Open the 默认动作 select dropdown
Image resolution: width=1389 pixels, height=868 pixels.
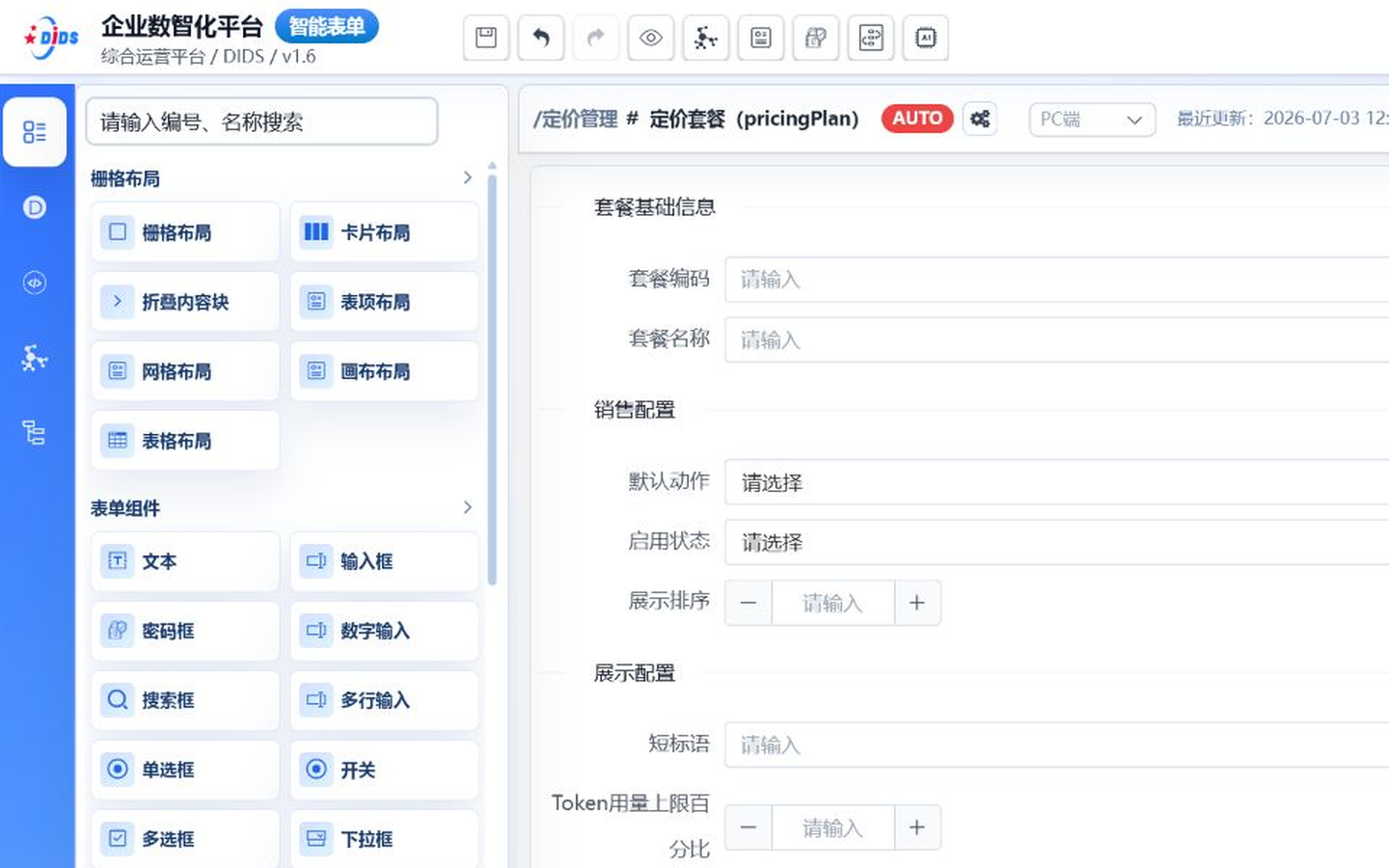pyautogui.click(x=1057, y=482)
